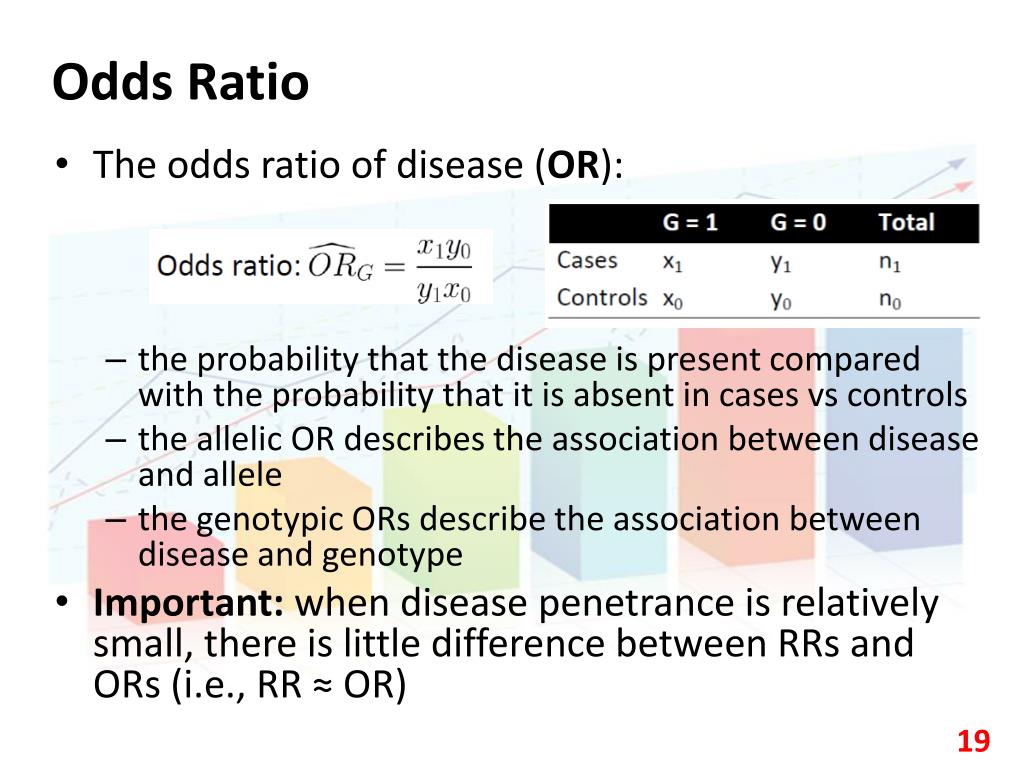Click the bold Important: label

pos(189,602)
